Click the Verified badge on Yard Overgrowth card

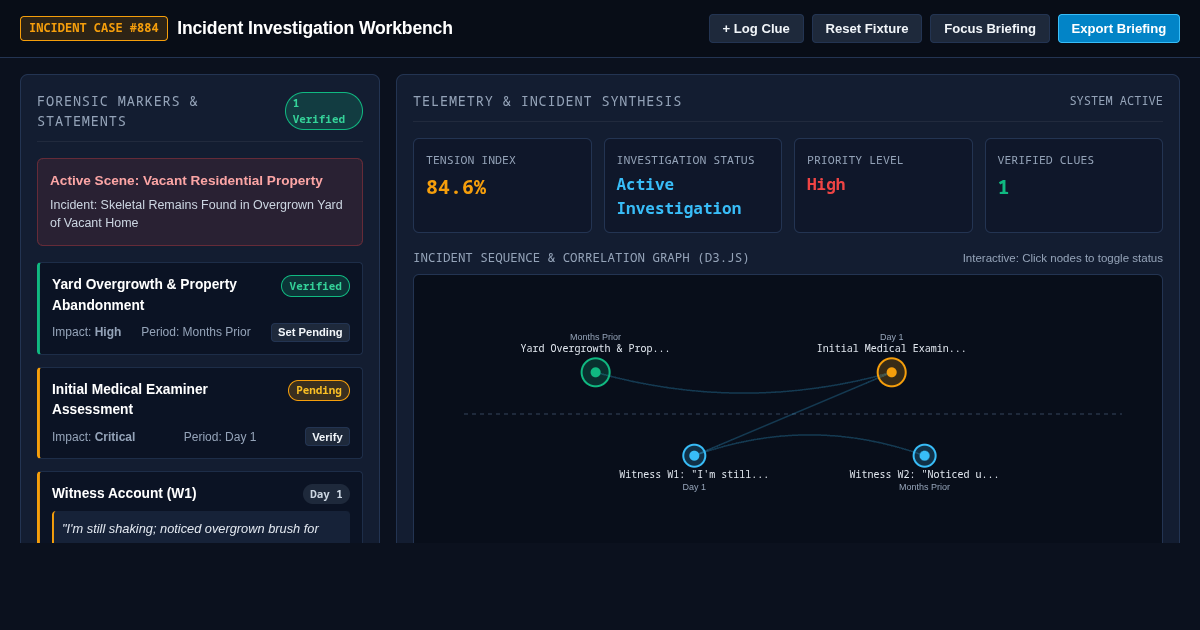click(315, 286)
